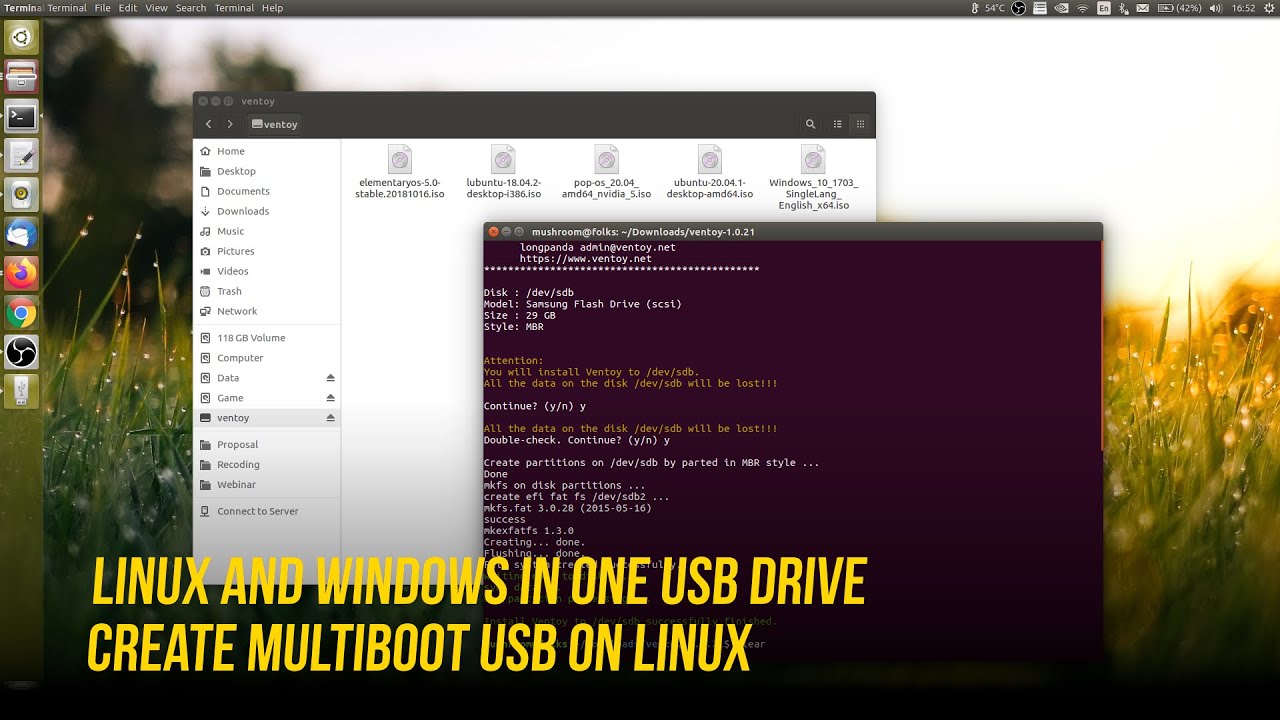
Task: Open the rightmost Terminal menu
Action: click(234, 8)
